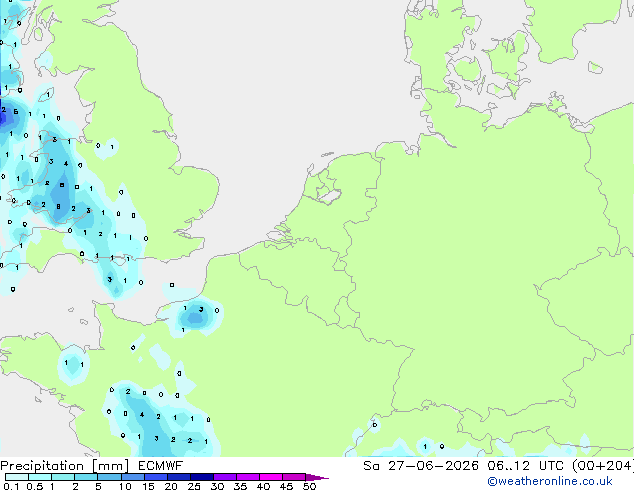Click the legend label '40'
Image resolution: width=634 pixels, height=490 pixels.
click(x=263, y=486)
